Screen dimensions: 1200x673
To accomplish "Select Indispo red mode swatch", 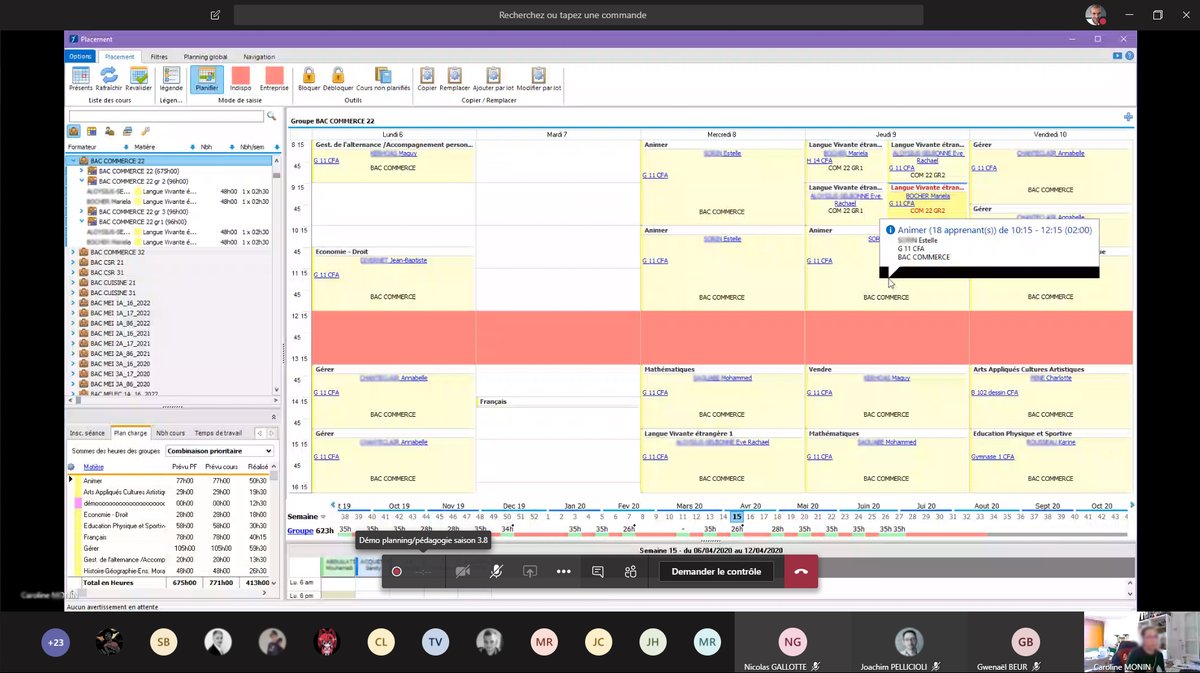I will pos(240,75).
